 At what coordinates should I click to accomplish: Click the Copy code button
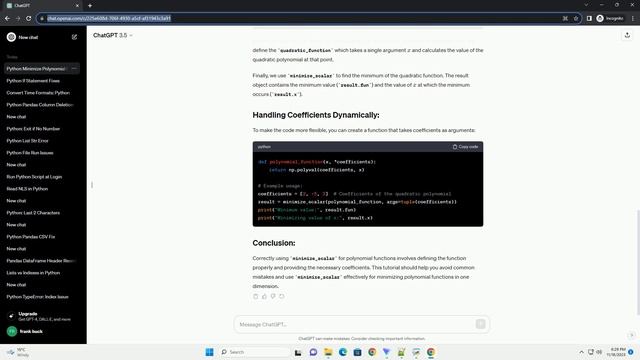pyautogui.click(x=465, y=147)
